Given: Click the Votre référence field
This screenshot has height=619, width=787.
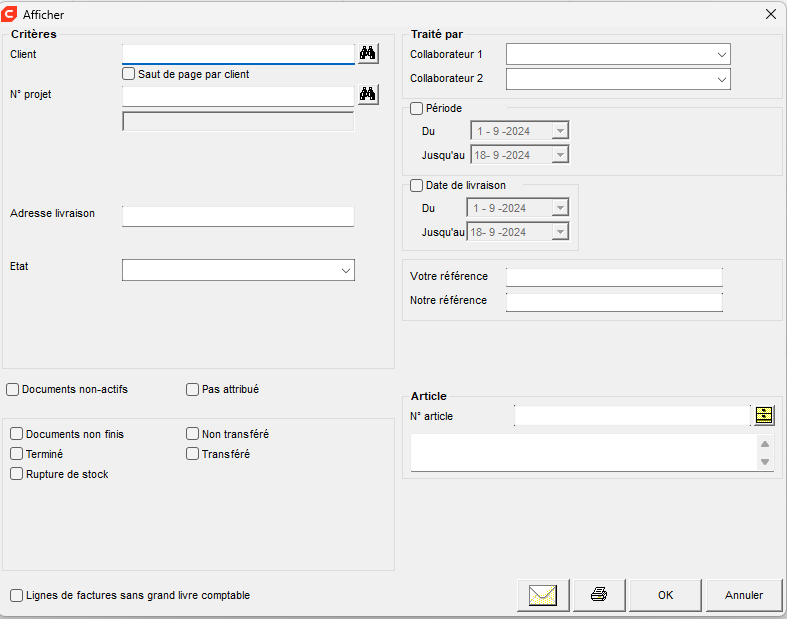Looking at the screenshot, I should coord(614,277).
